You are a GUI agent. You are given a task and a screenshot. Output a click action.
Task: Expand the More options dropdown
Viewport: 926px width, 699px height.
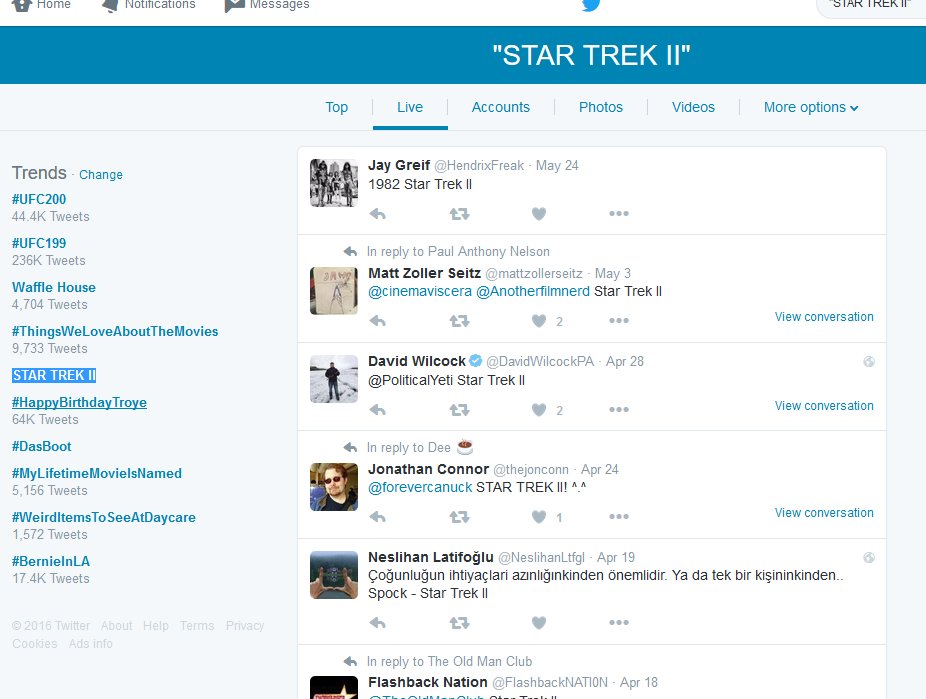click(x=810, y=107)
